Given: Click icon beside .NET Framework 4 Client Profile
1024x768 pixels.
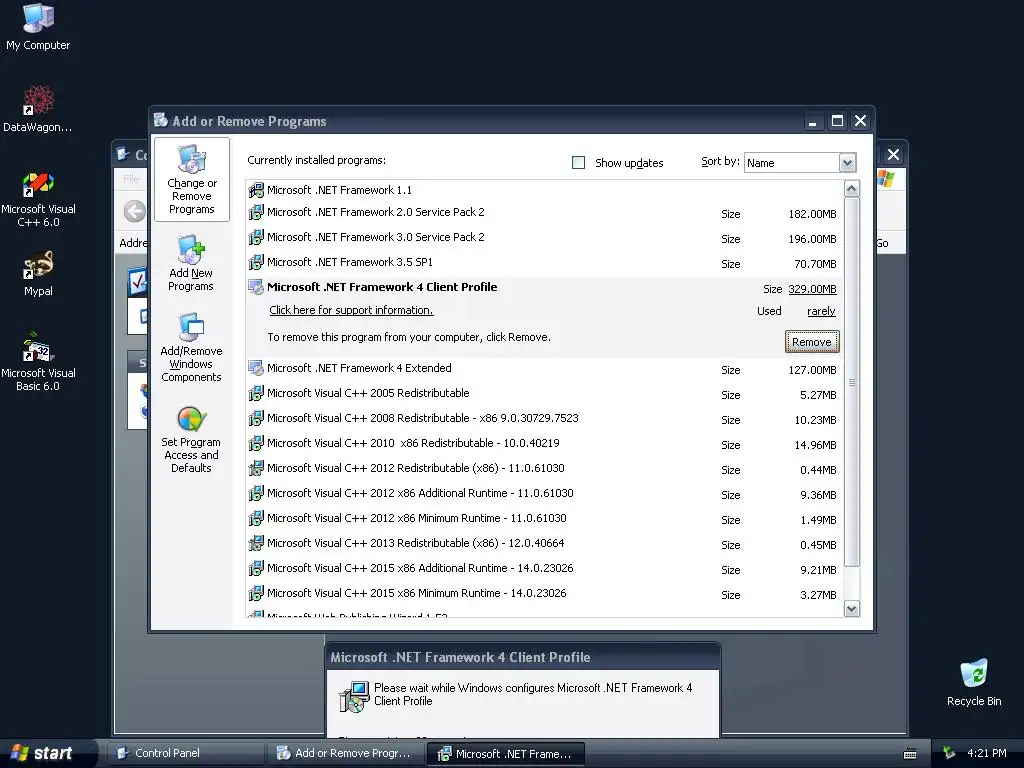Looking at the screenshot, I should 256,287.
